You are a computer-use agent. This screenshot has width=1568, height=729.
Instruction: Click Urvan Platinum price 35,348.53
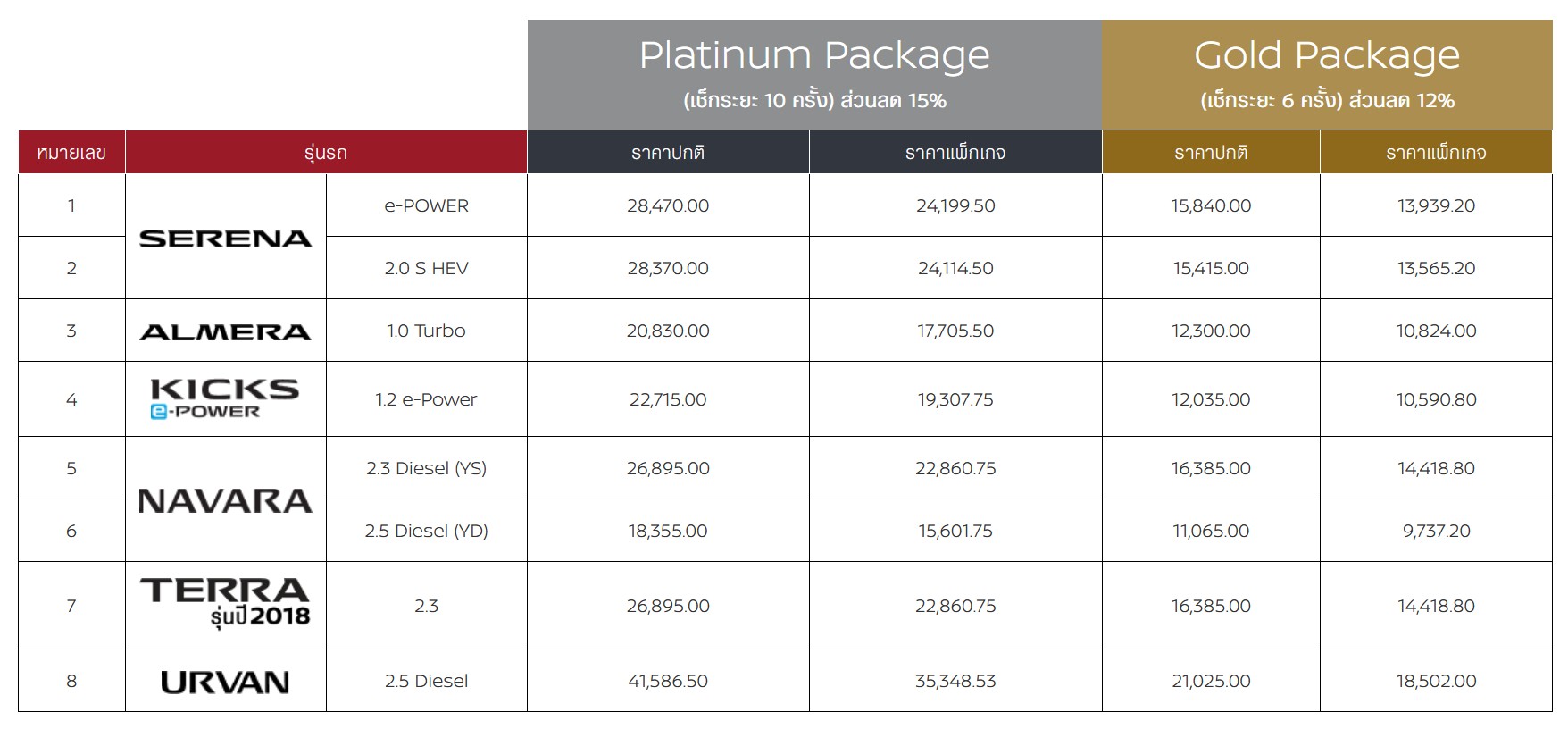click(x=955, y=681)
